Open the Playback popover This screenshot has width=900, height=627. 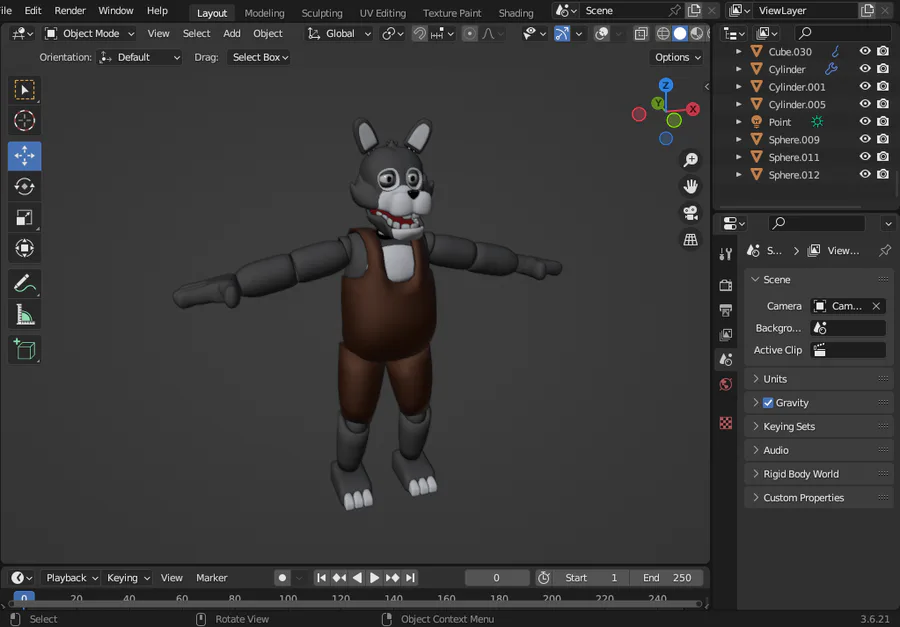coord(72,578)
